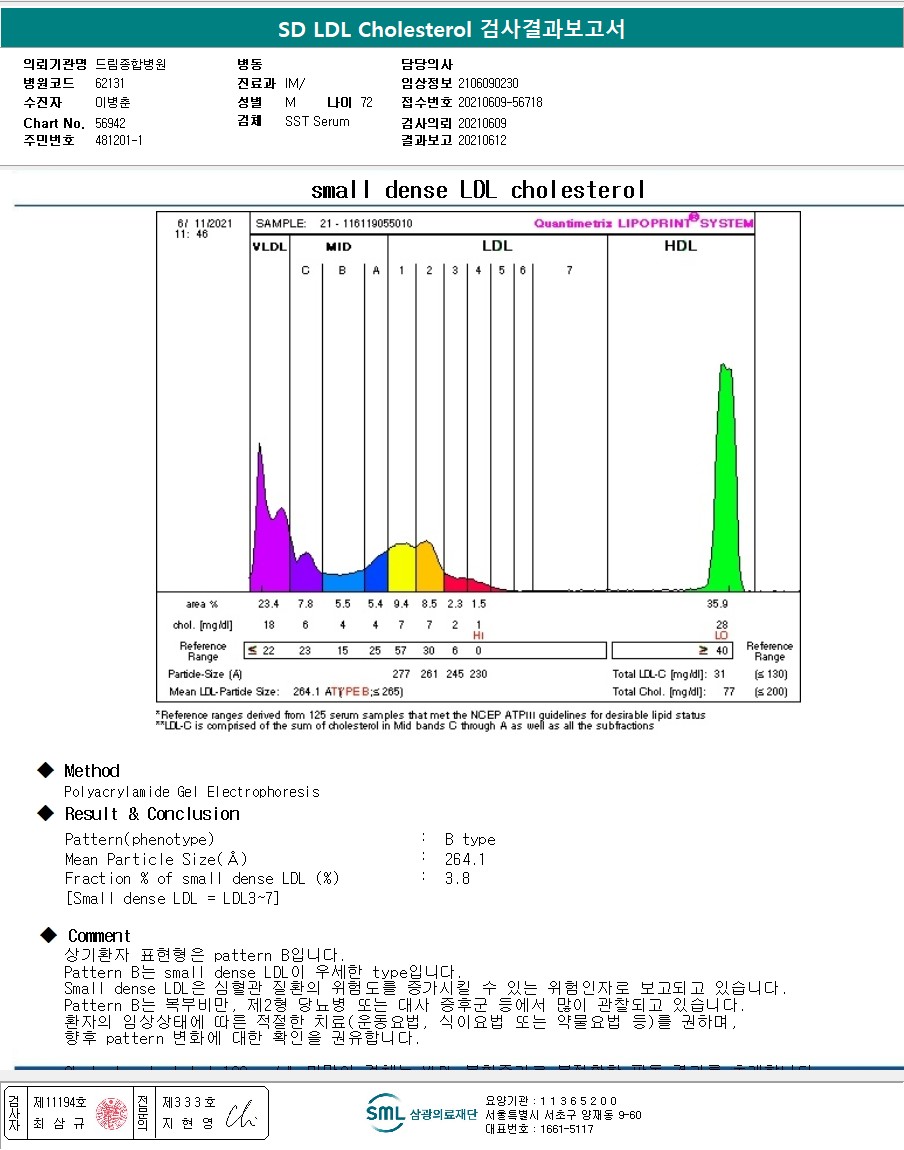Click the specialist's handwritten signature
The height and width of the screenshot is (1150, 904).
[240, 1113]
